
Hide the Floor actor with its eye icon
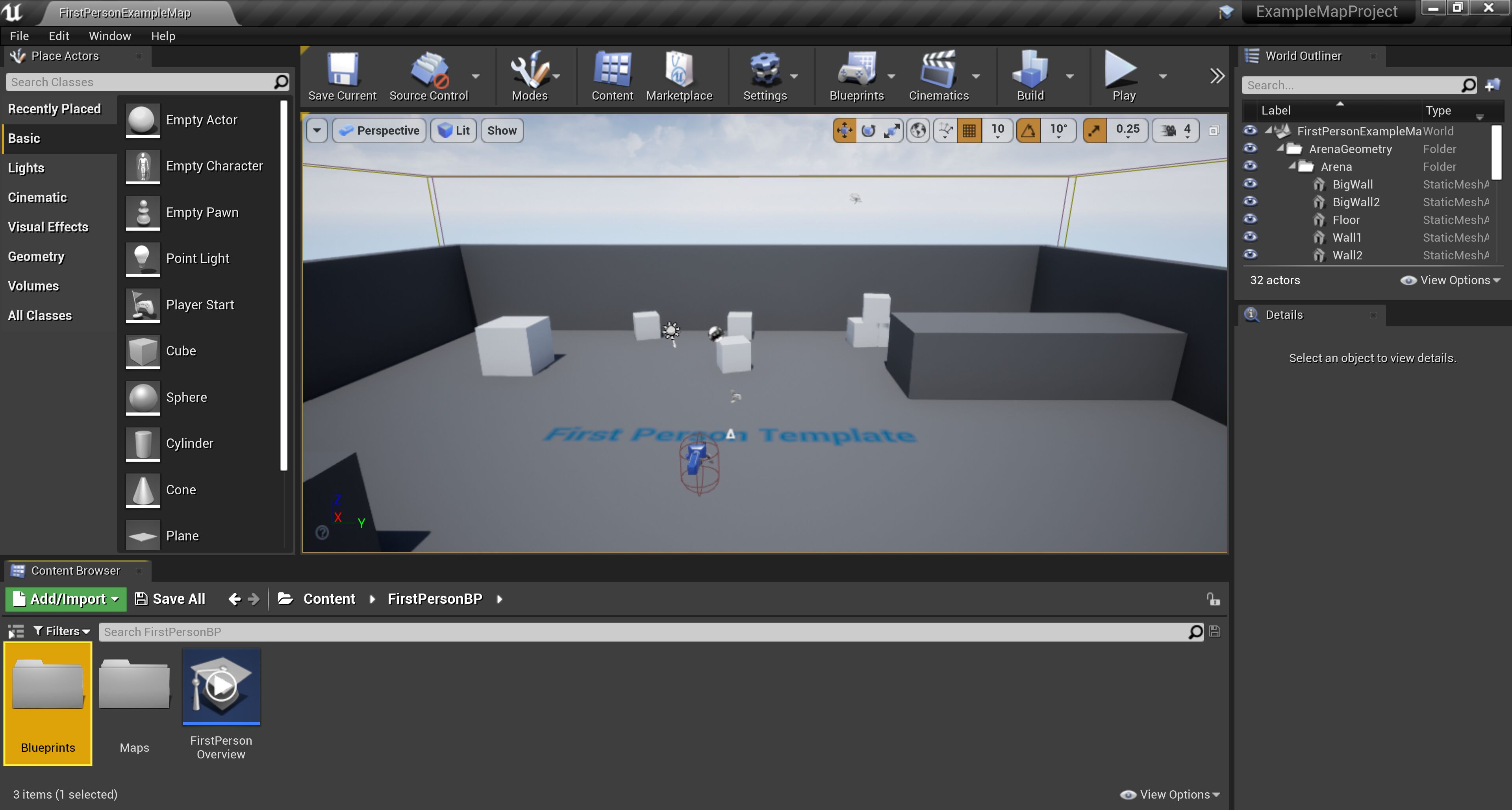1250,219
